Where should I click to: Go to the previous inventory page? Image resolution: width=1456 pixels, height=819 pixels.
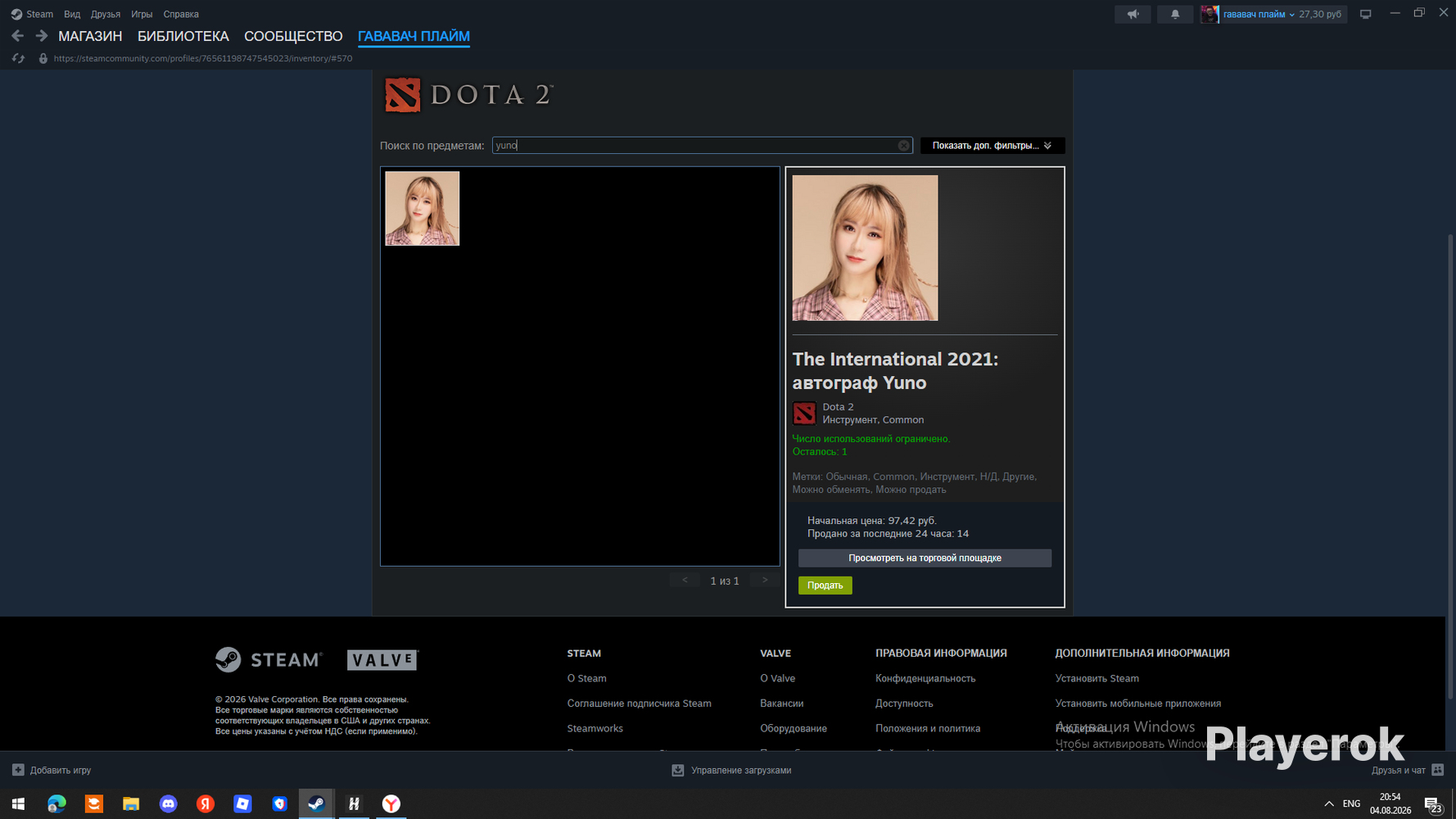pyautogui.click(x=685, y=581)
